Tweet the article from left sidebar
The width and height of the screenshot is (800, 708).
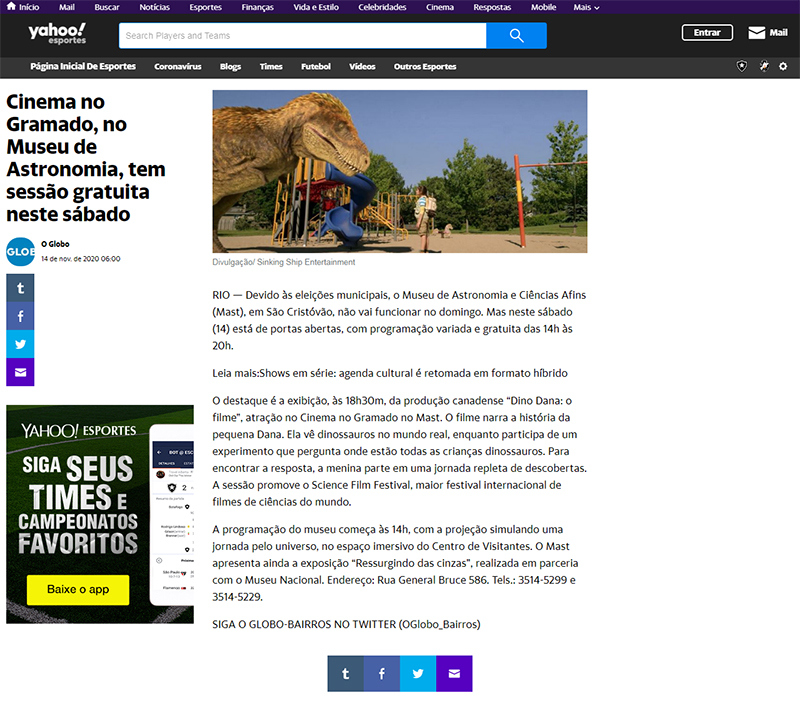tap(20, 345)
